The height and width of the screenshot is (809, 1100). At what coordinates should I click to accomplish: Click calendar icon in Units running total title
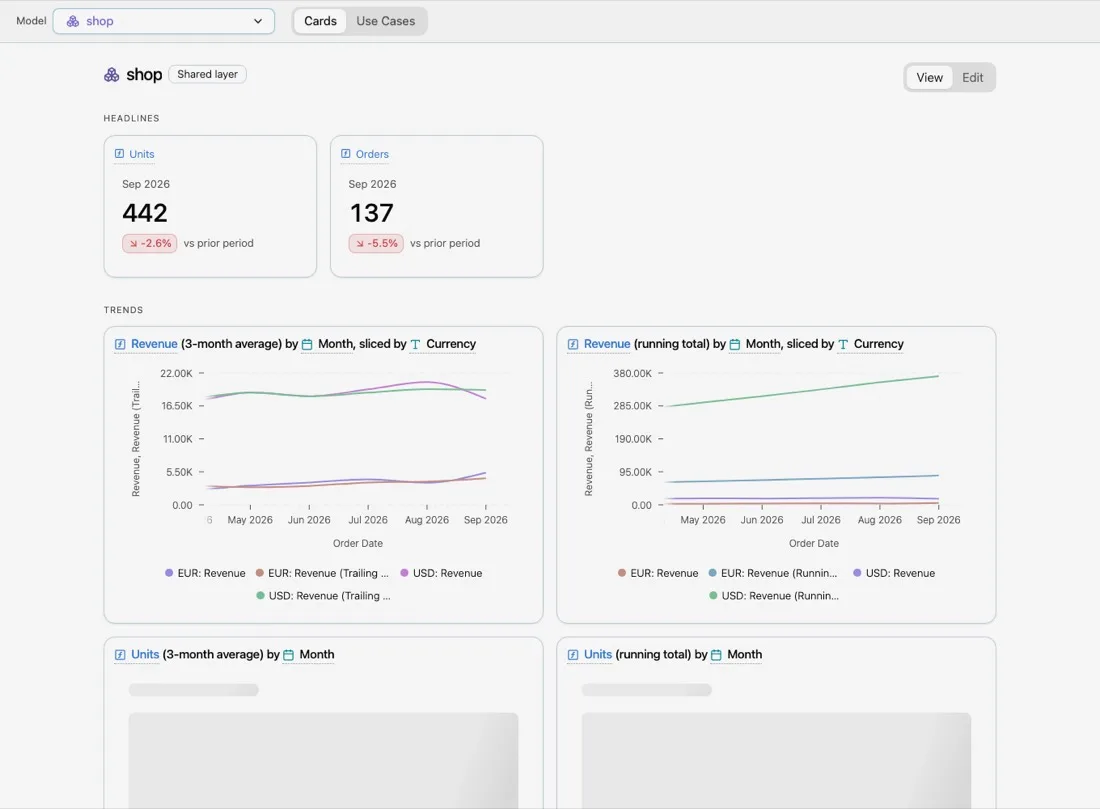[x=716, y=655]
